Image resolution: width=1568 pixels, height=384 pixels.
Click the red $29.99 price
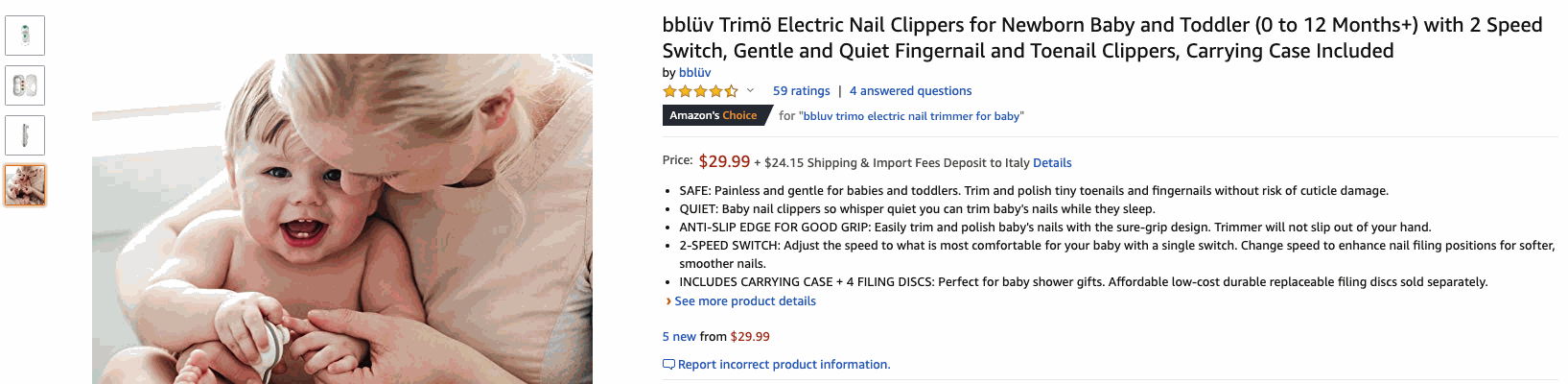[724, 161]
